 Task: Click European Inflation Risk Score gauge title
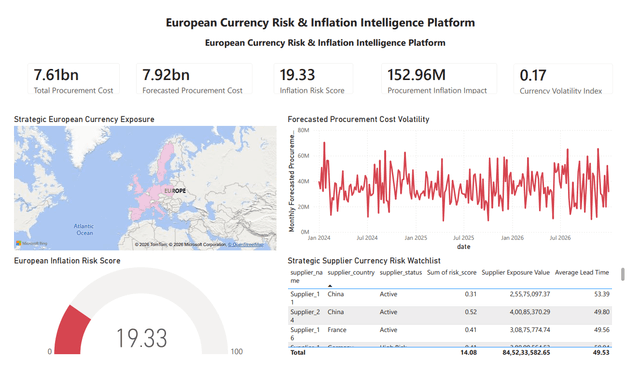67,261
